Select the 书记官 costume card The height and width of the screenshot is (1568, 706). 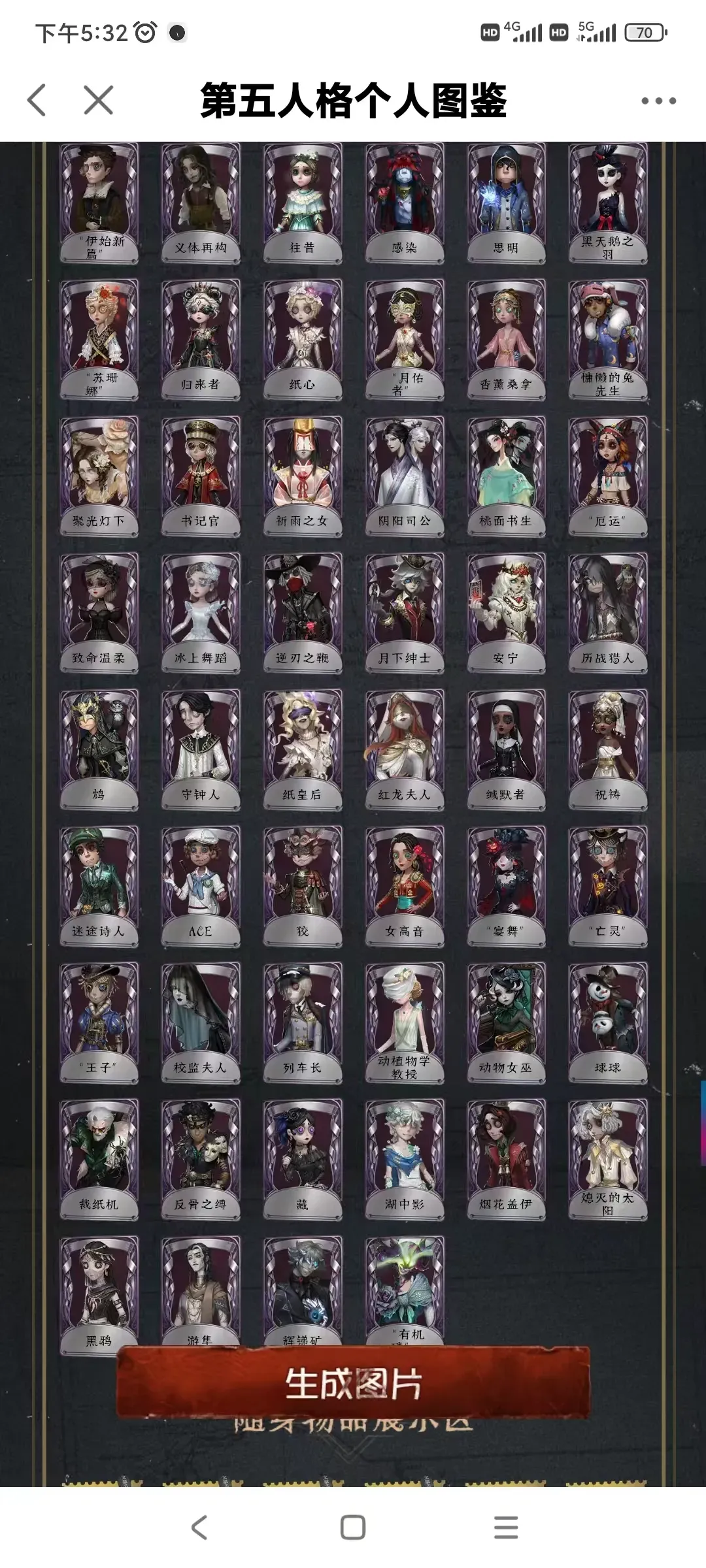[201, 476]
